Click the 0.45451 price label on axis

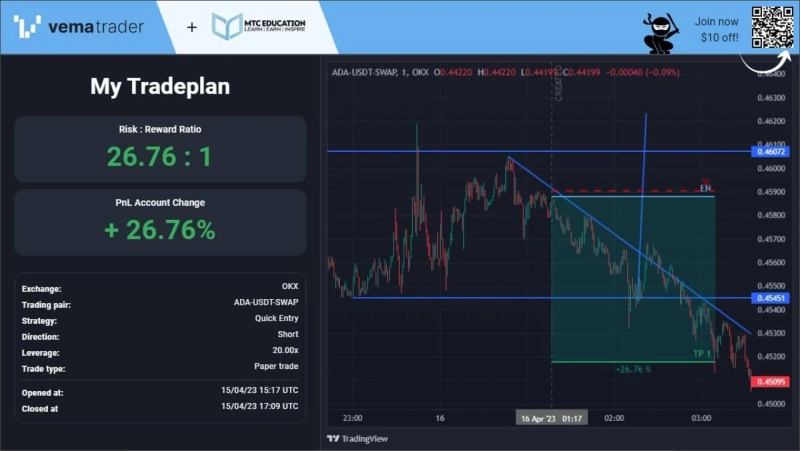click(x=771, y=298)
